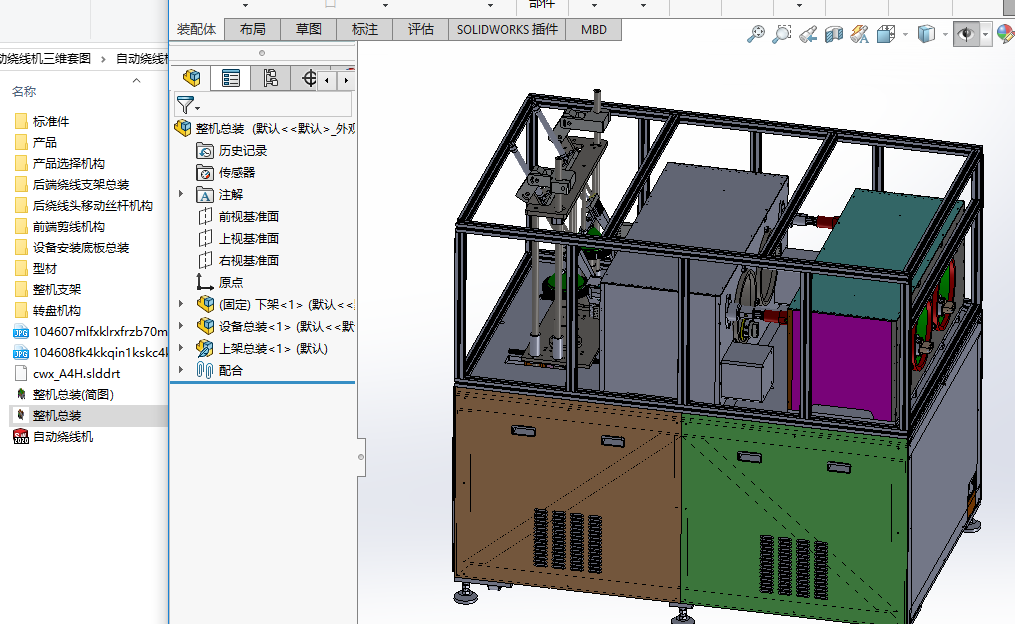Viewport: 1015px width, 624px height.
Task: Click the 原点 origin item
Action: coord(230,282)
